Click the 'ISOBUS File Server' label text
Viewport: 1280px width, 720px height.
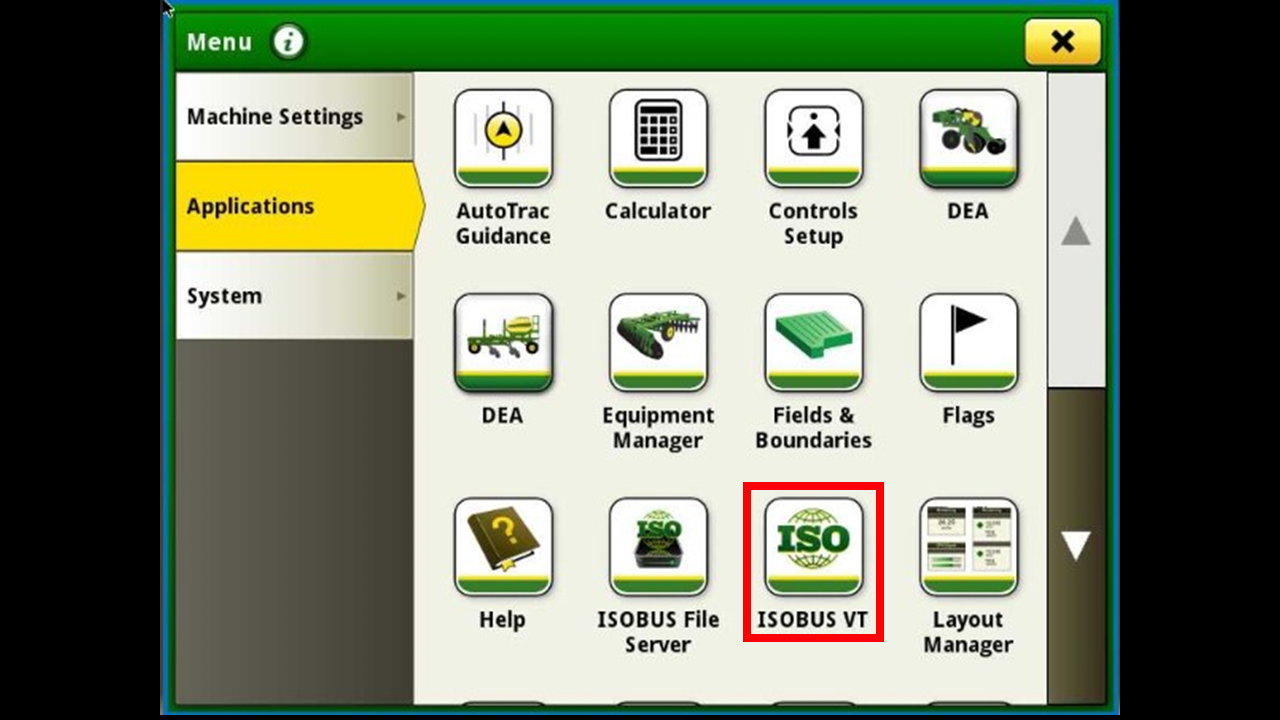coord(658,632)
